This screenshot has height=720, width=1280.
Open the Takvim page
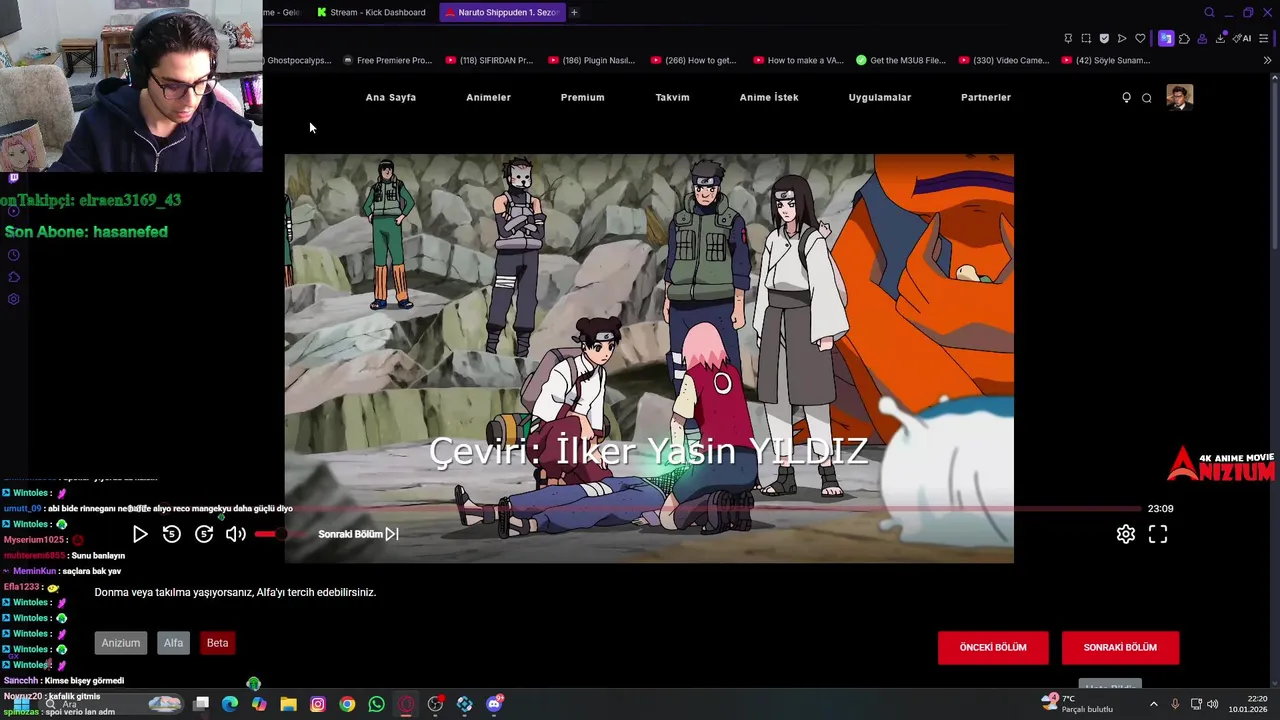tap(672, 97)
